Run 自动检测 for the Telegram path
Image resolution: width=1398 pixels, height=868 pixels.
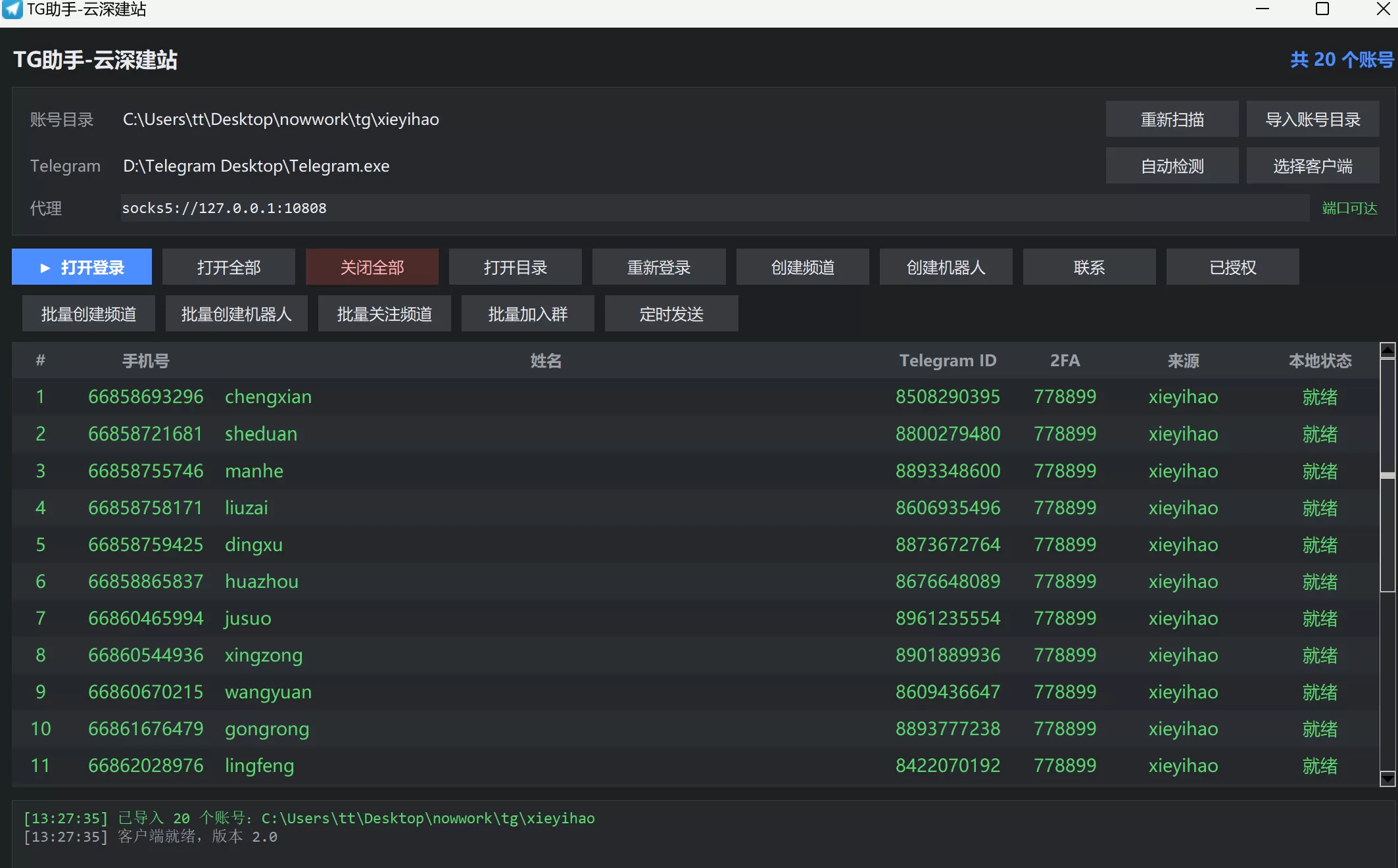[1172, 166]
